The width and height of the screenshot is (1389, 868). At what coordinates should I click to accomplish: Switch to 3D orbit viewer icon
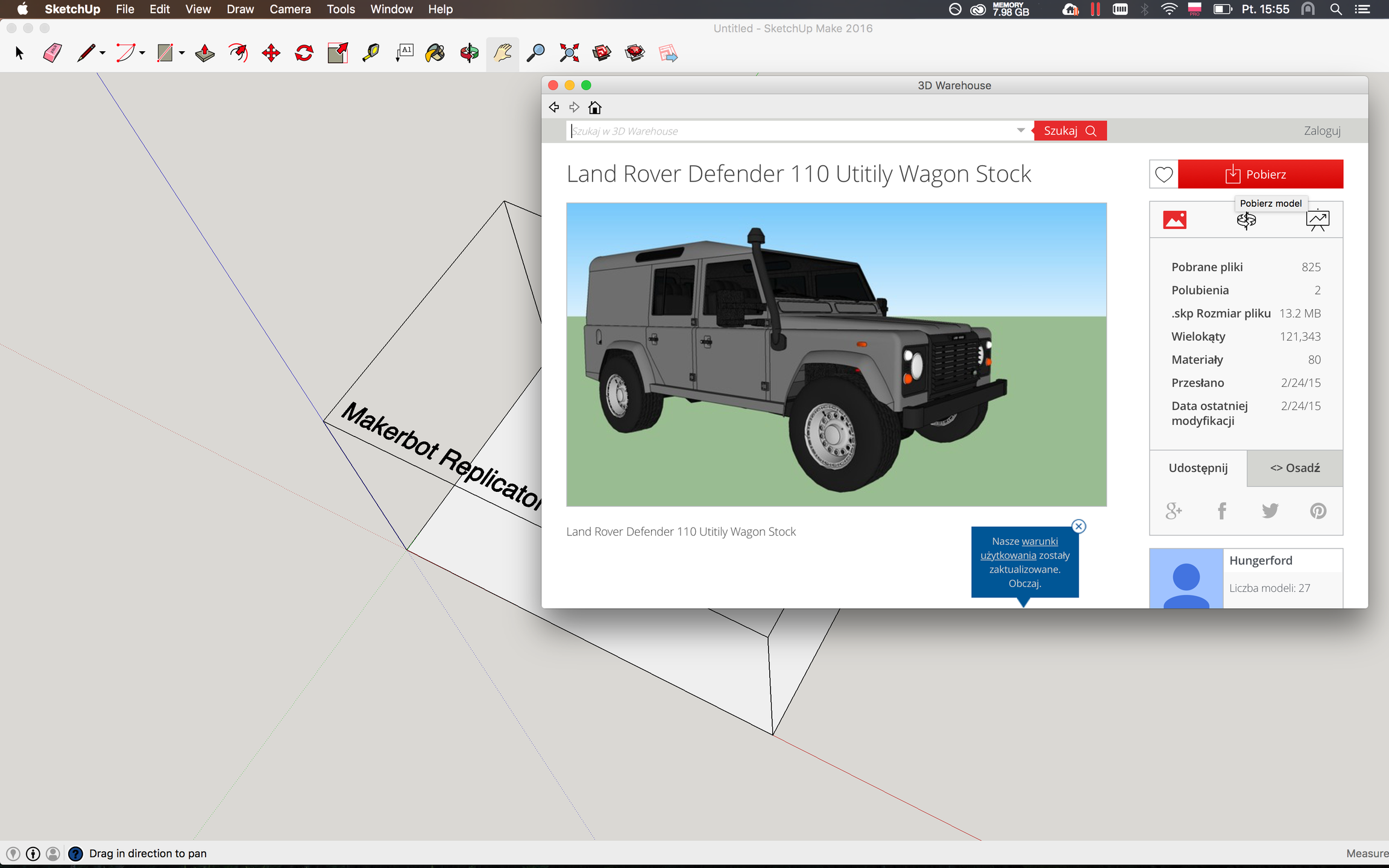coord(1246,220)
